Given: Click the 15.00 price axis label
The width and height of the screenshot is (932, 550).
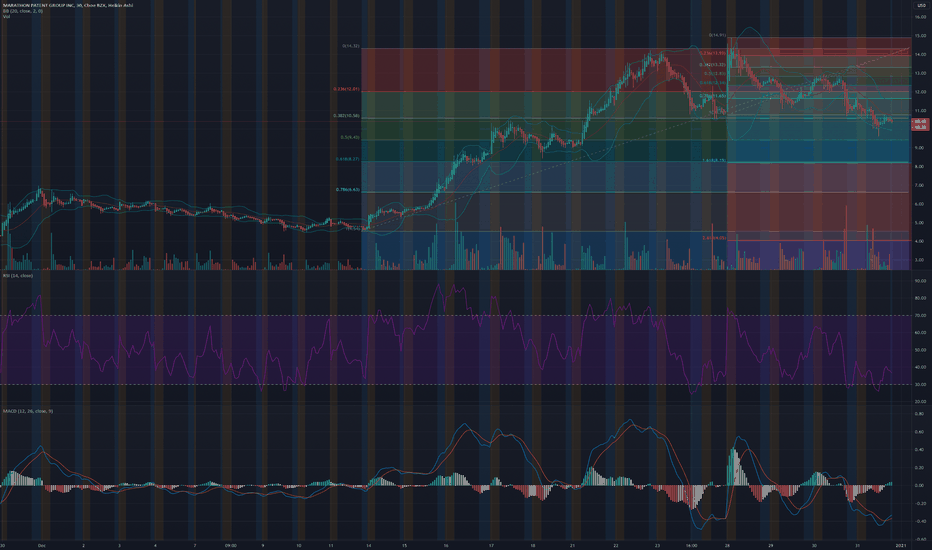Looking at the screenshot, I should point(921,36).
